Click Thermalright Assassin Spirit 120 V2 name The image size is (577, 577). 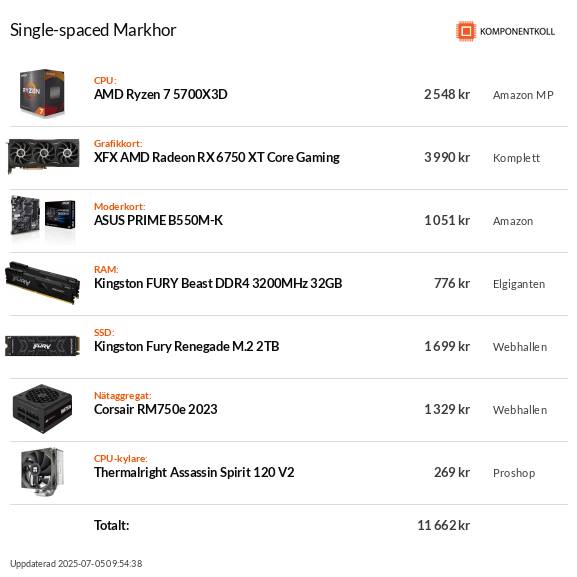(194, 472)
